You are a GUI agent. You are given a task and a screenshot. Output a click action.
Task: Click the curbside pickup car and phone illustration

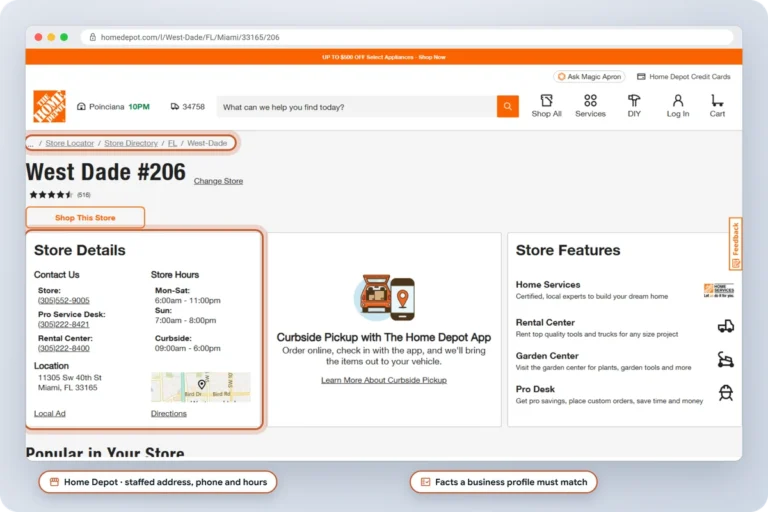(384, 298)
